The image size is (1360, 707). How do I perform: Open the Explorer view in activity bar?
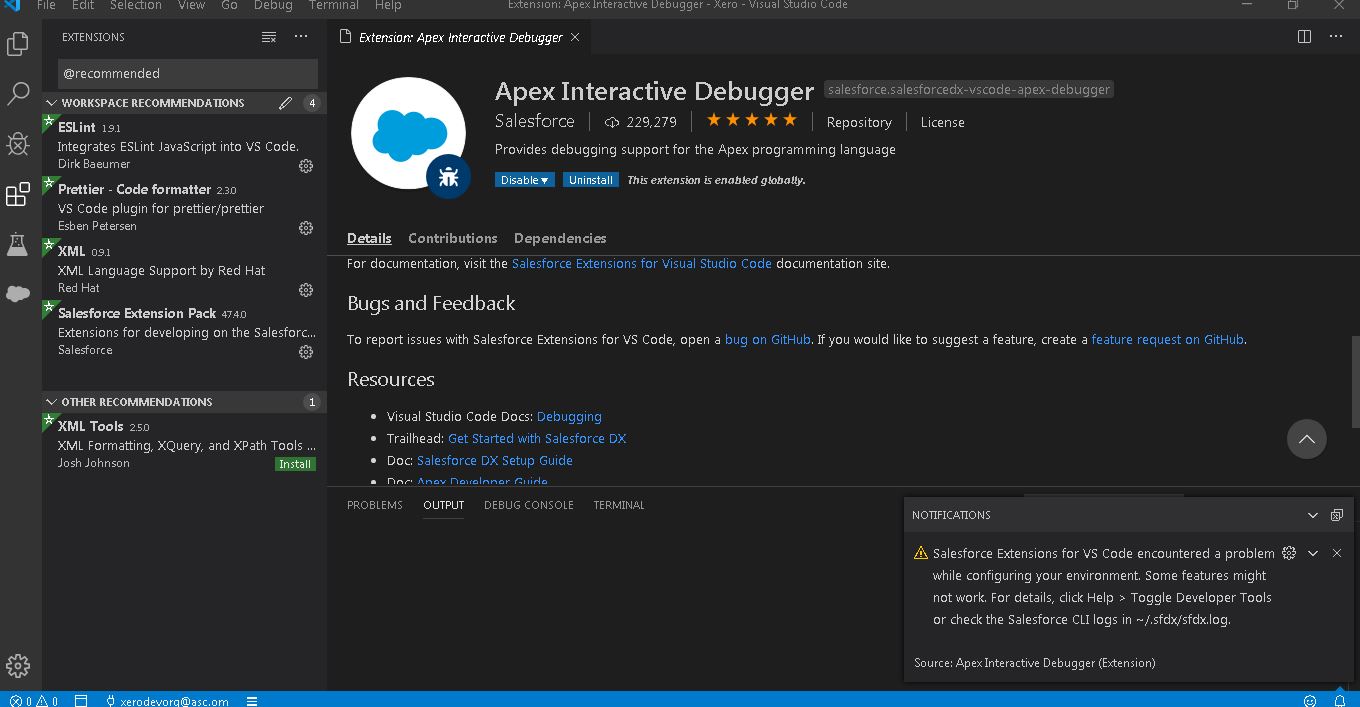click(18, 44)
